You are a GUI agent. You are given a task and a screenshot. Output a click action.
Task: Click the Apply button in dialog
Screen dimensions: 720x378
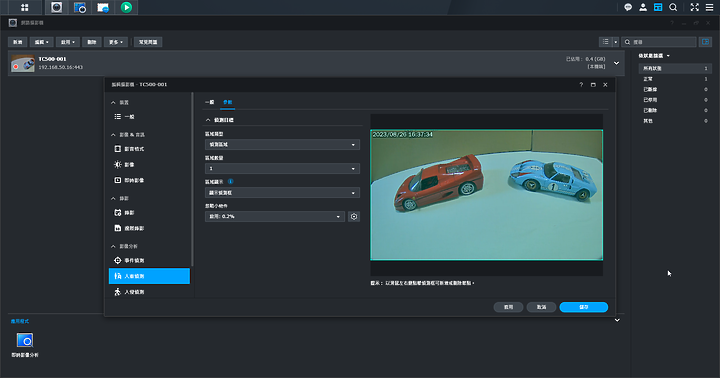[508, 307]
